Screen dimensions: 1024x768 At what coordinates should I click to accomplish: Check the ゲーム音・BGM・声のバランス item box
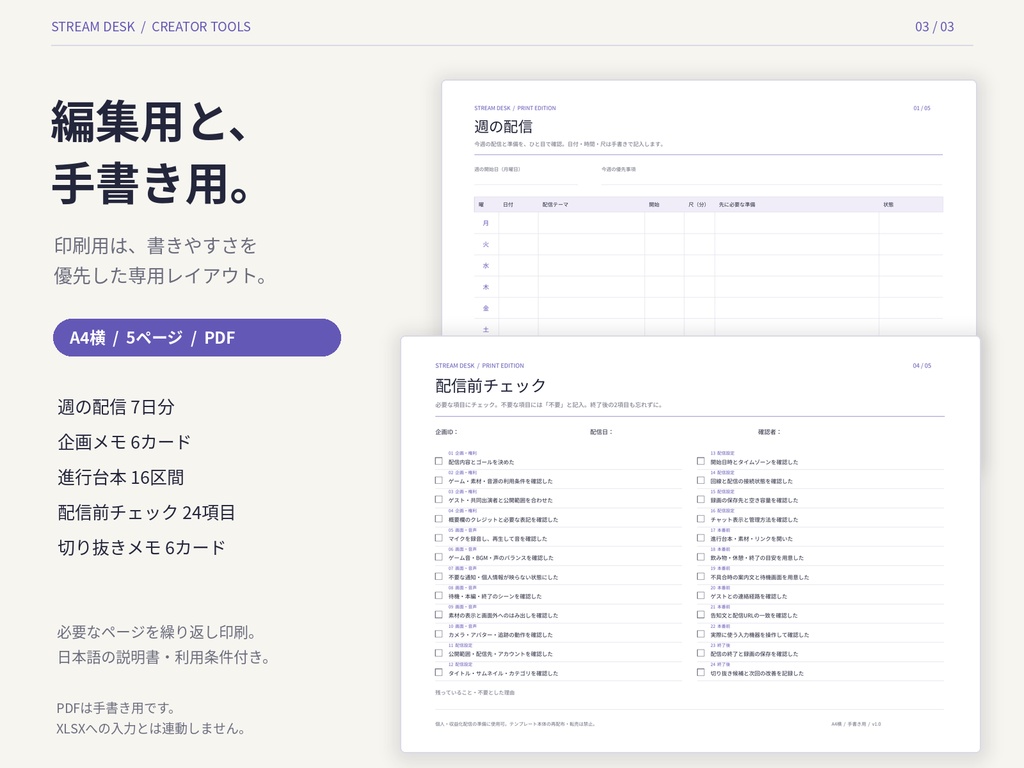[x=439, y=557]
